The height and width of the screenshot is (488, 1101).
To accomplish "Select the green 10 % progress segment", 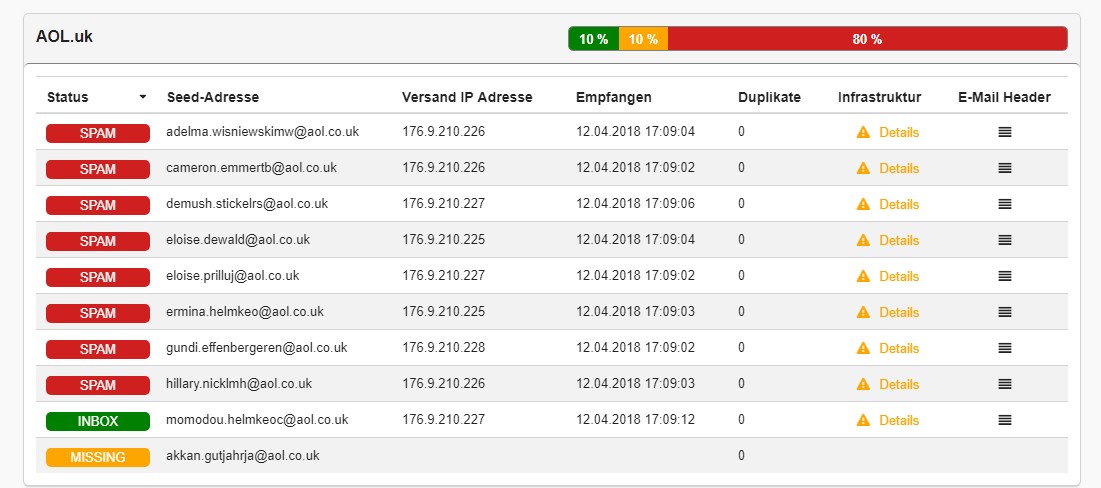I will pos(593,39).
